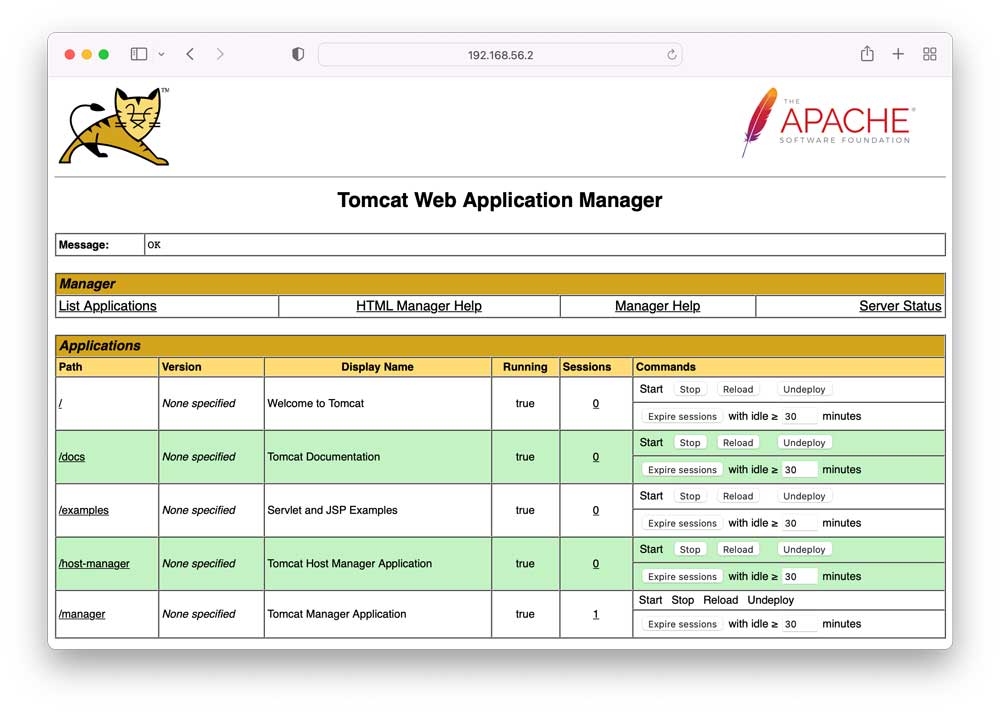Undeploy the Servlet and JSP Examples application

pos(804,496)
